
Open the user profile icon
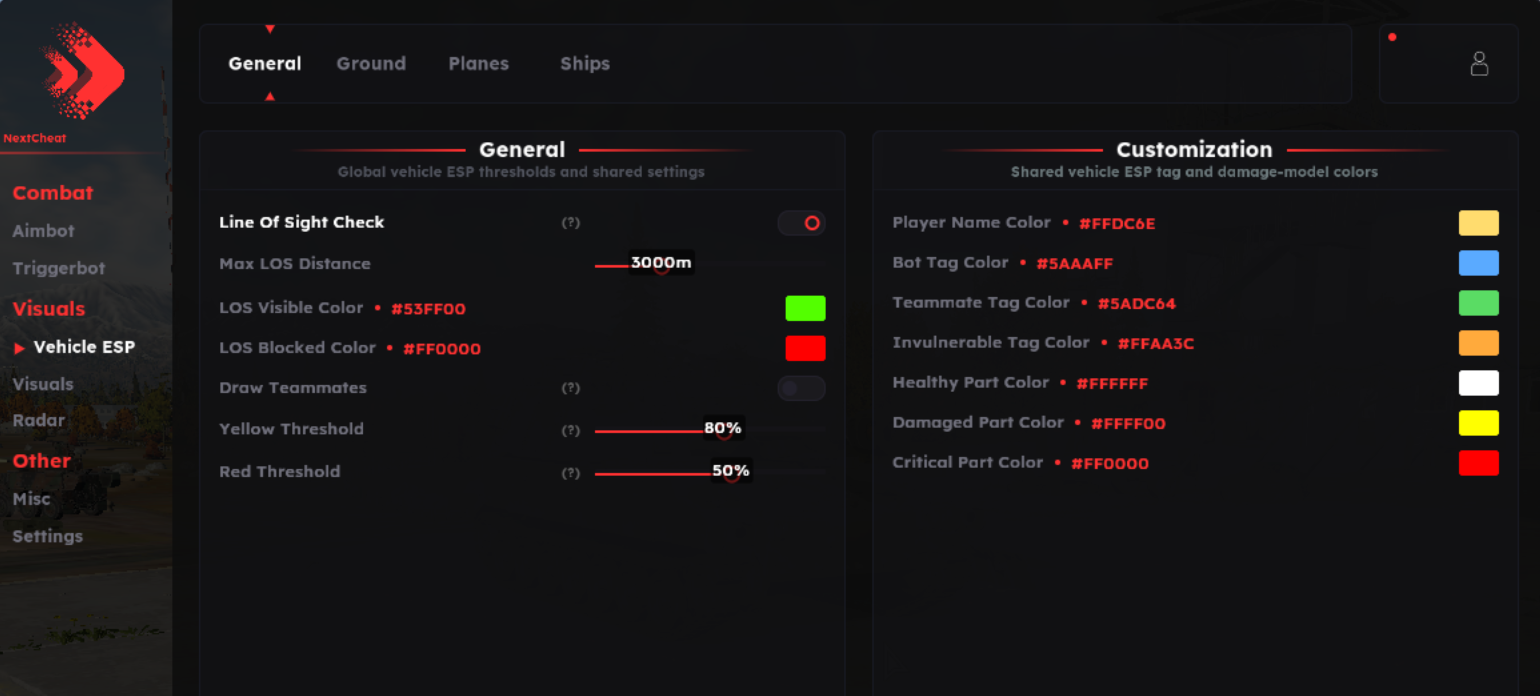[1479, 64]
